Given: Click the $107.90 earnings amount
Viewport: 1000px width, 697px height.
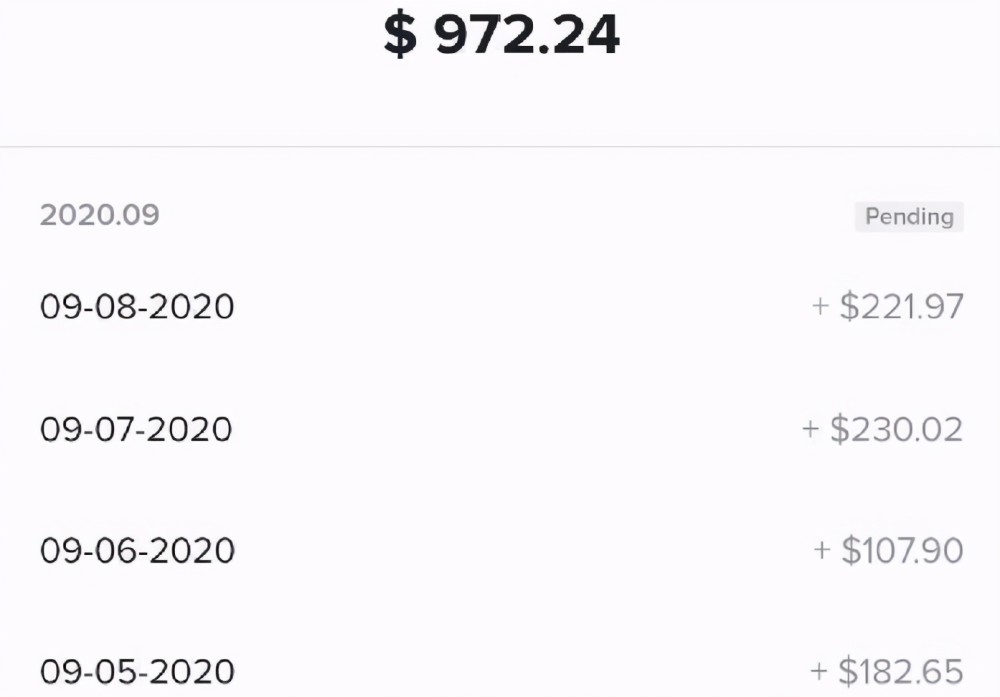Looking at the screenshot, I should 902,550.
